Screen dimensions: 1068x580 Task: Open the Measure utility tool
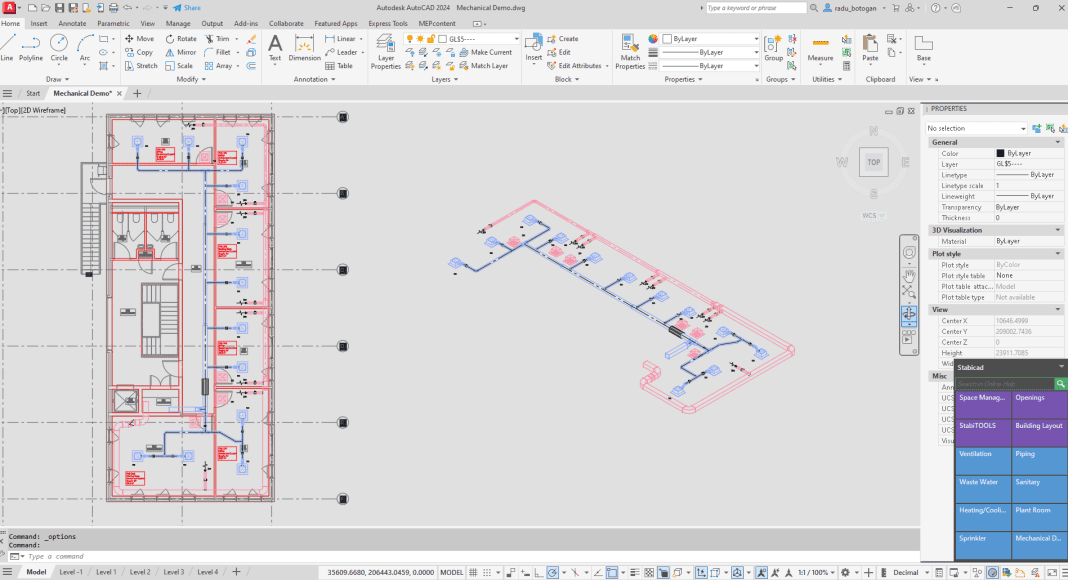click(820, 48)
